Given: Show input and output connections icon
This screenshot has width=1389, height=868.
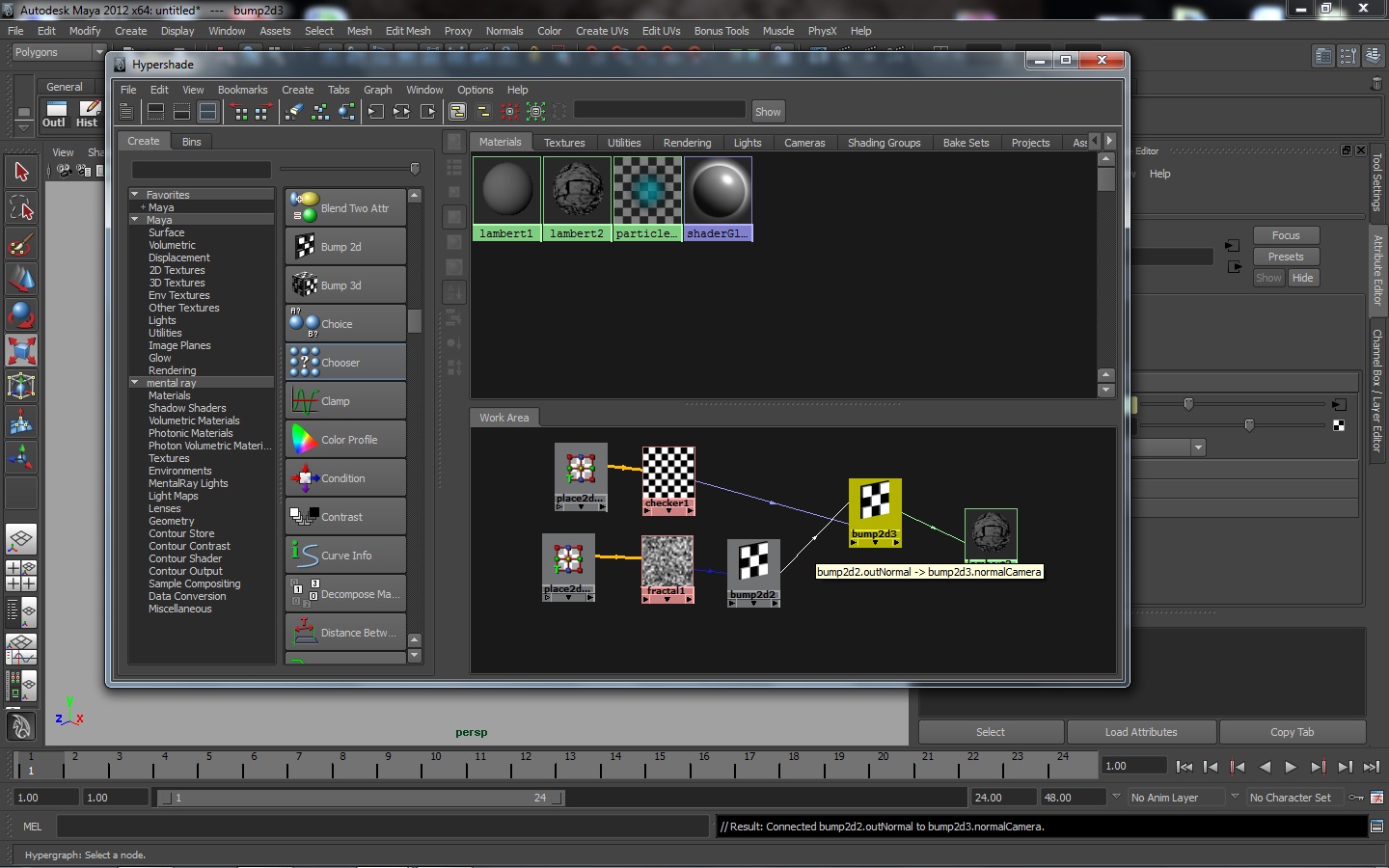Looking at the screenshot, I should [401, 112].
